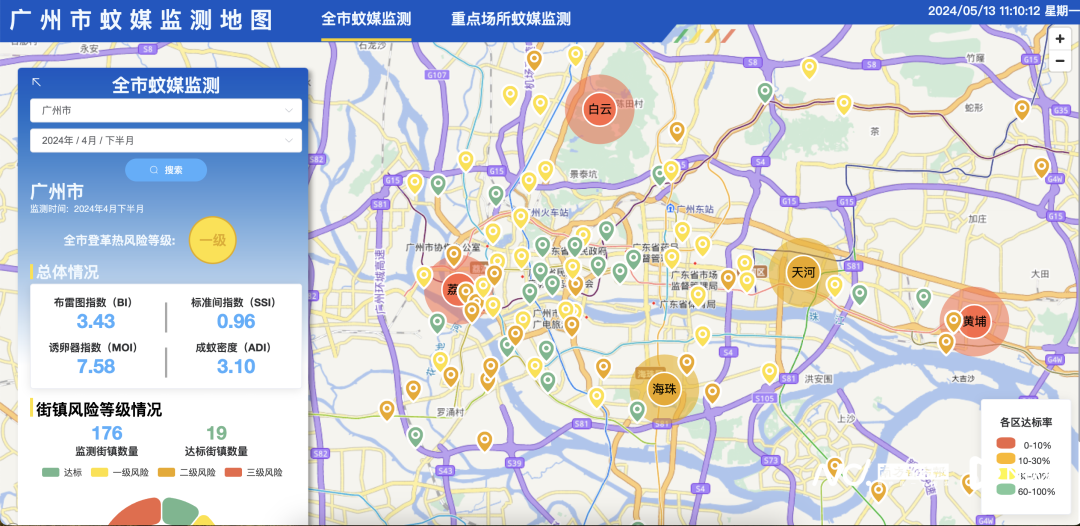Screen dimensions: 1080x526
Task: Click the 监测街镇数量 count 176
Action: click(107, 433)
